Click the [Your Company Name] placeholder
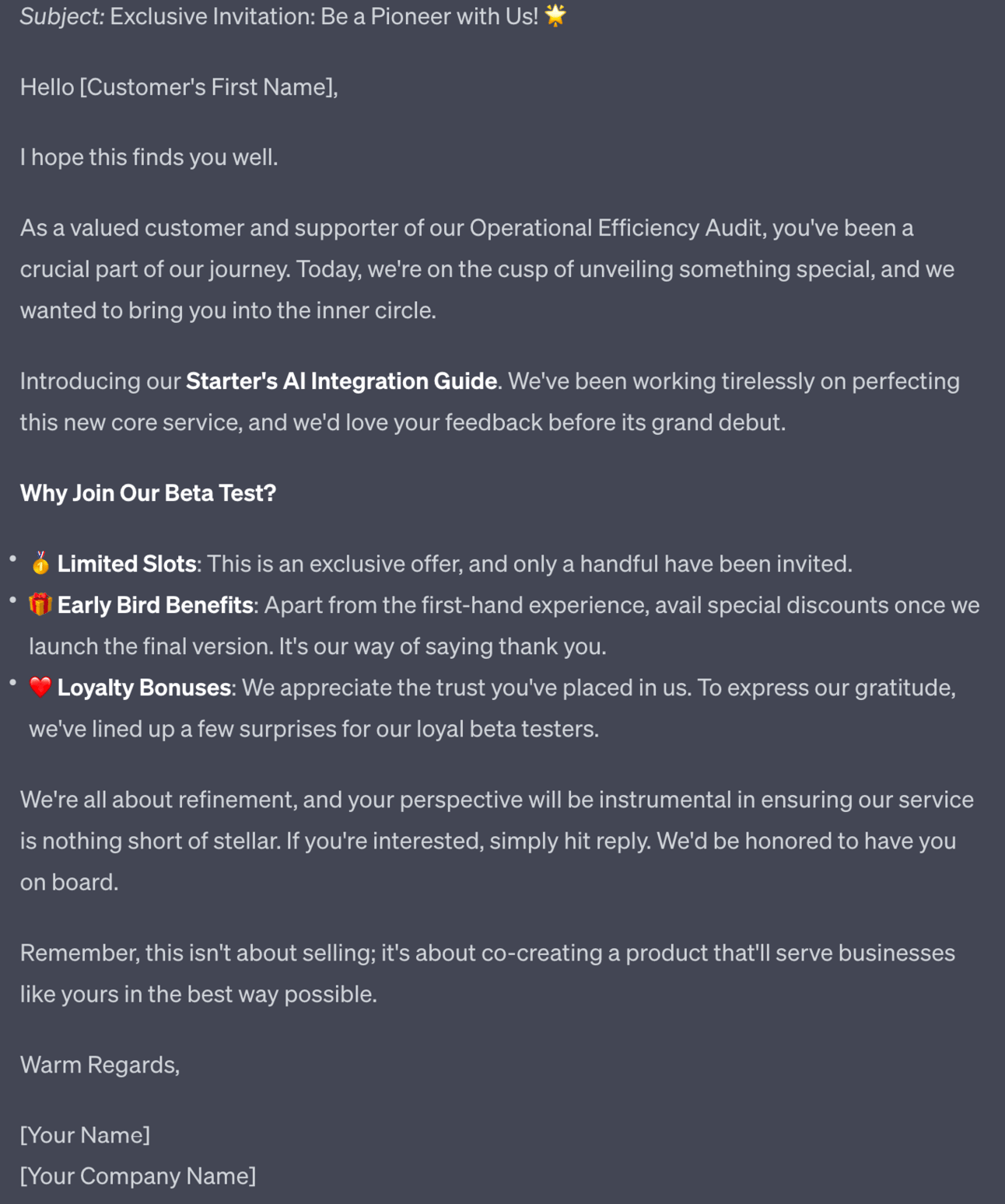The image size is (1005, 1204). [x=138, y=1176]
